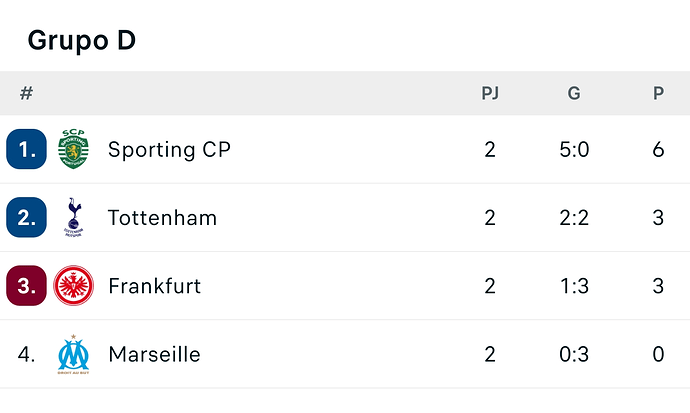This screenshot has width=690, height=413.
Task: Select the maroon rank 3 badge
Action: [x=26, y=285]
